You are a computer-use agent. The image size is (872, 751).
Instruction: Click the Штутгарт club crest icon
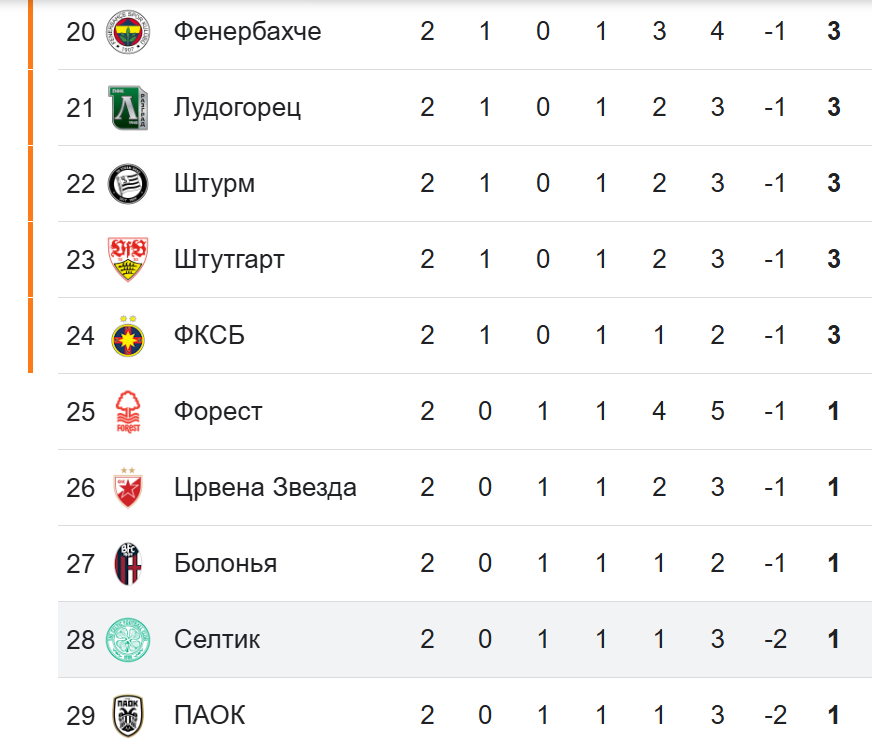coord(128,260)
